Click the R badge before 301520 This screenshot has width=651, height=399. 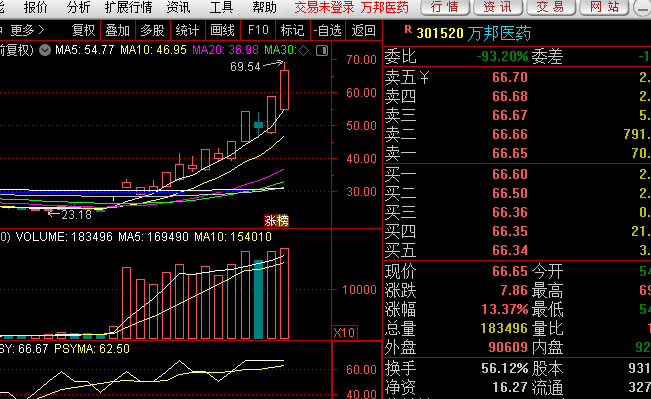[x=408, y=29]
